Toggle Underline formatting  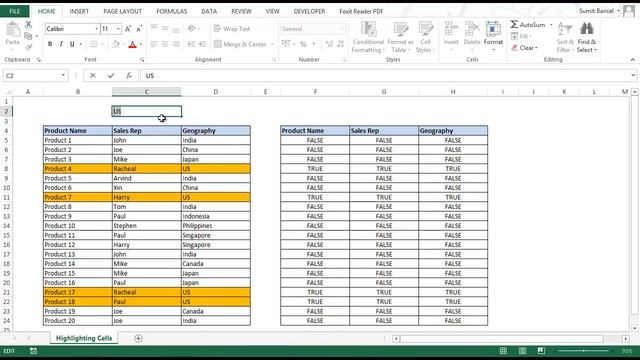[x=72, y=44]
